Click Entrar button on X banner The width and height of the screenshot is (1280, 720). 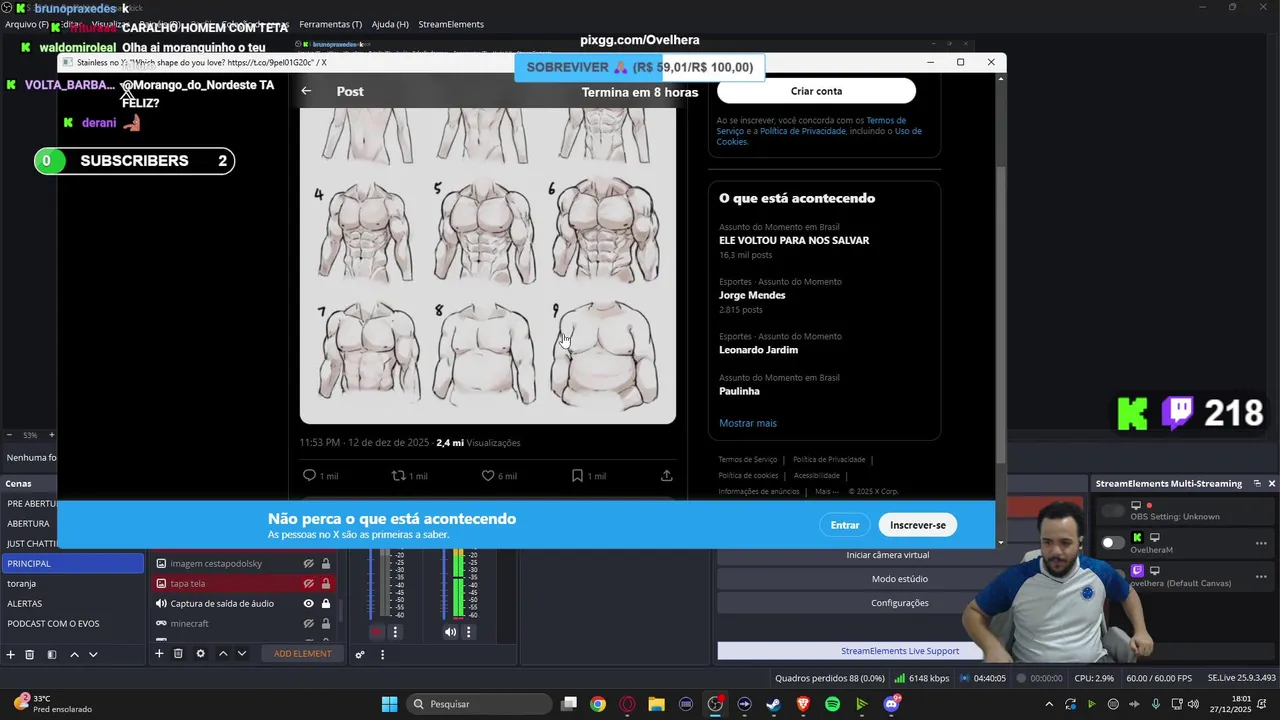(845, 525)
